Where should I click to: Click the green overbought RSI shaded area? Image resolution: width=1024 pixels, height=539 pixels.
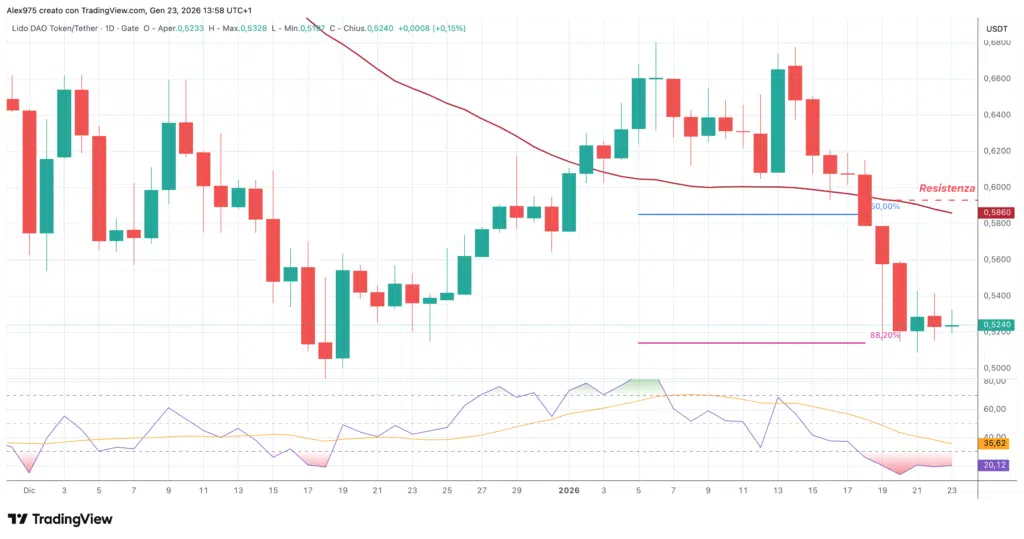coord(641,384)
